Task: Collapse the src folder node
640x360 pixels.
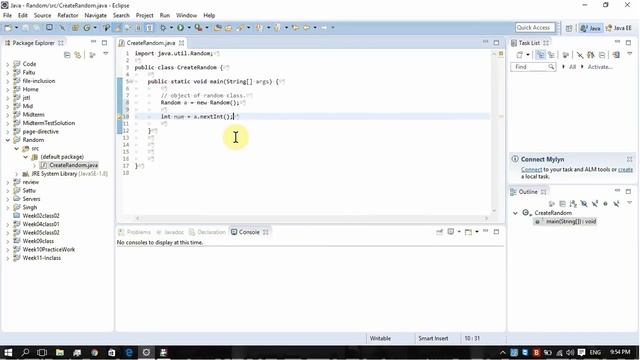Action: point(17,149)
